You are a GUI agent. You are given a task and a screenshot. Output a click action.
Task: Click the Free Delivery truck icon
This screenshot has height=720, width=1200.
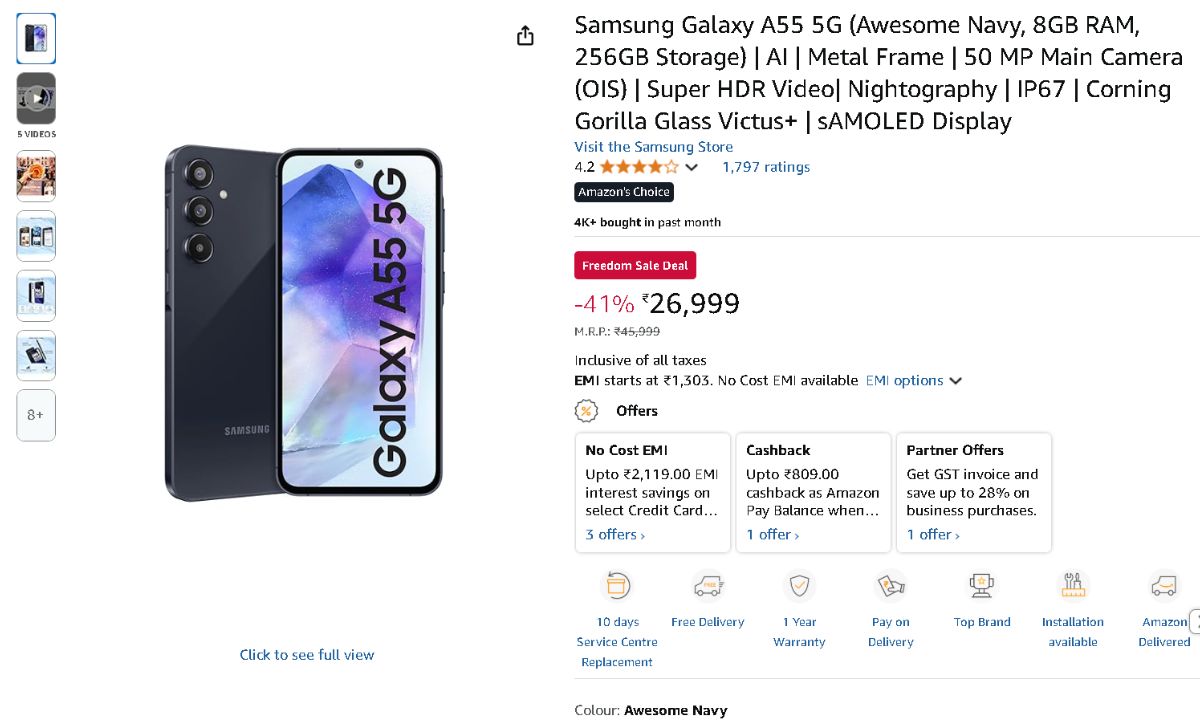[x=707, y=586]
